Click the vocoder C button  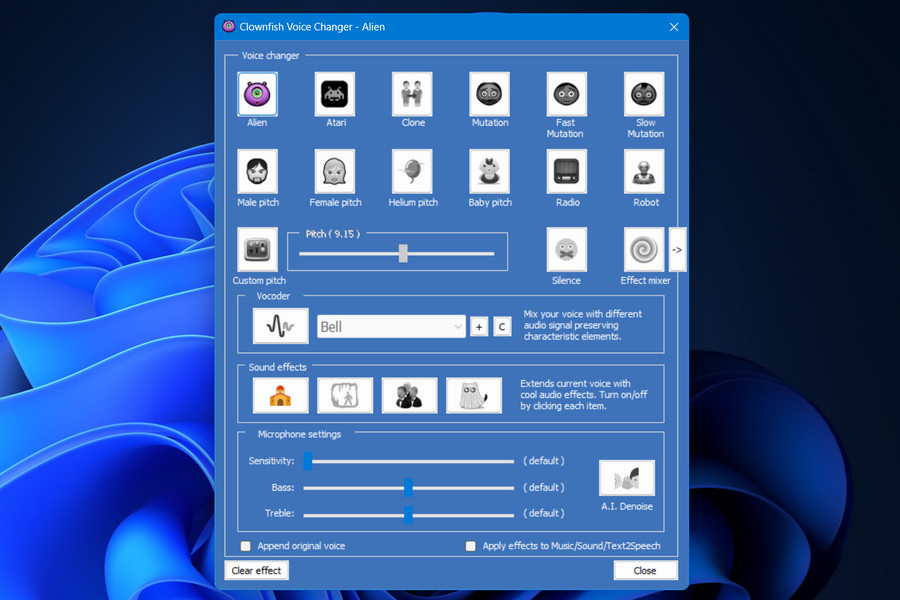click(x=502, y=327)
